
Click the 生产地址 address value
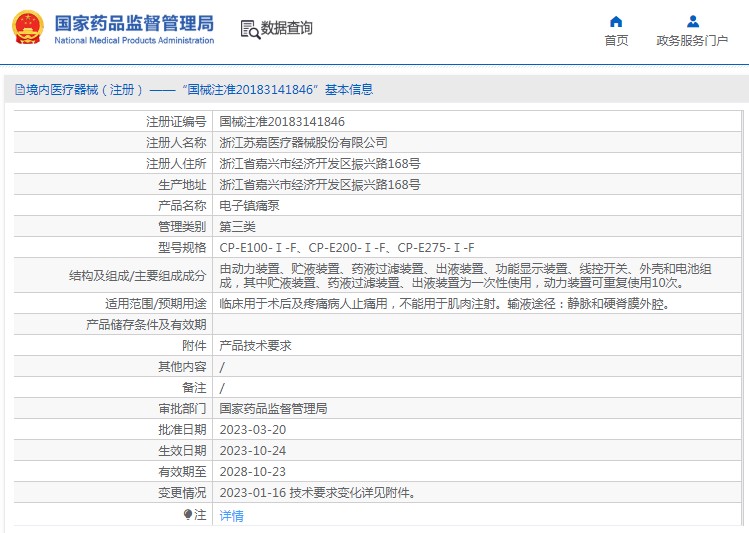click(320, 185)
